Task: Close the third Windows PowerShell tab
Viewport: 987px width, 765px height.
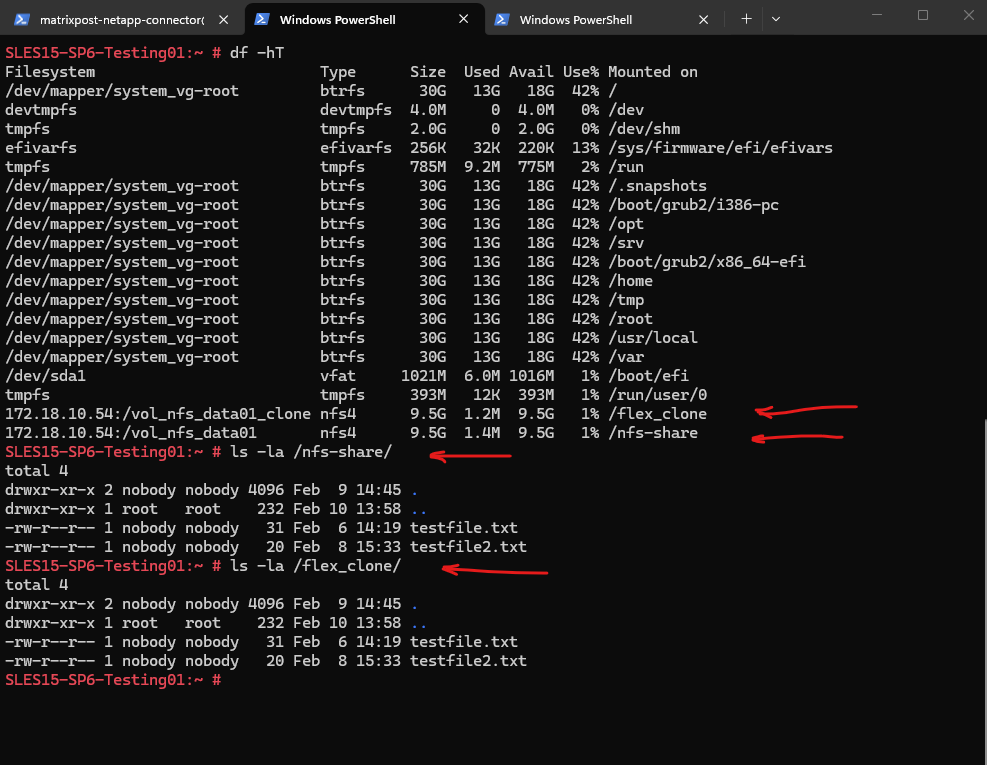Action: [x=704, y=19]
